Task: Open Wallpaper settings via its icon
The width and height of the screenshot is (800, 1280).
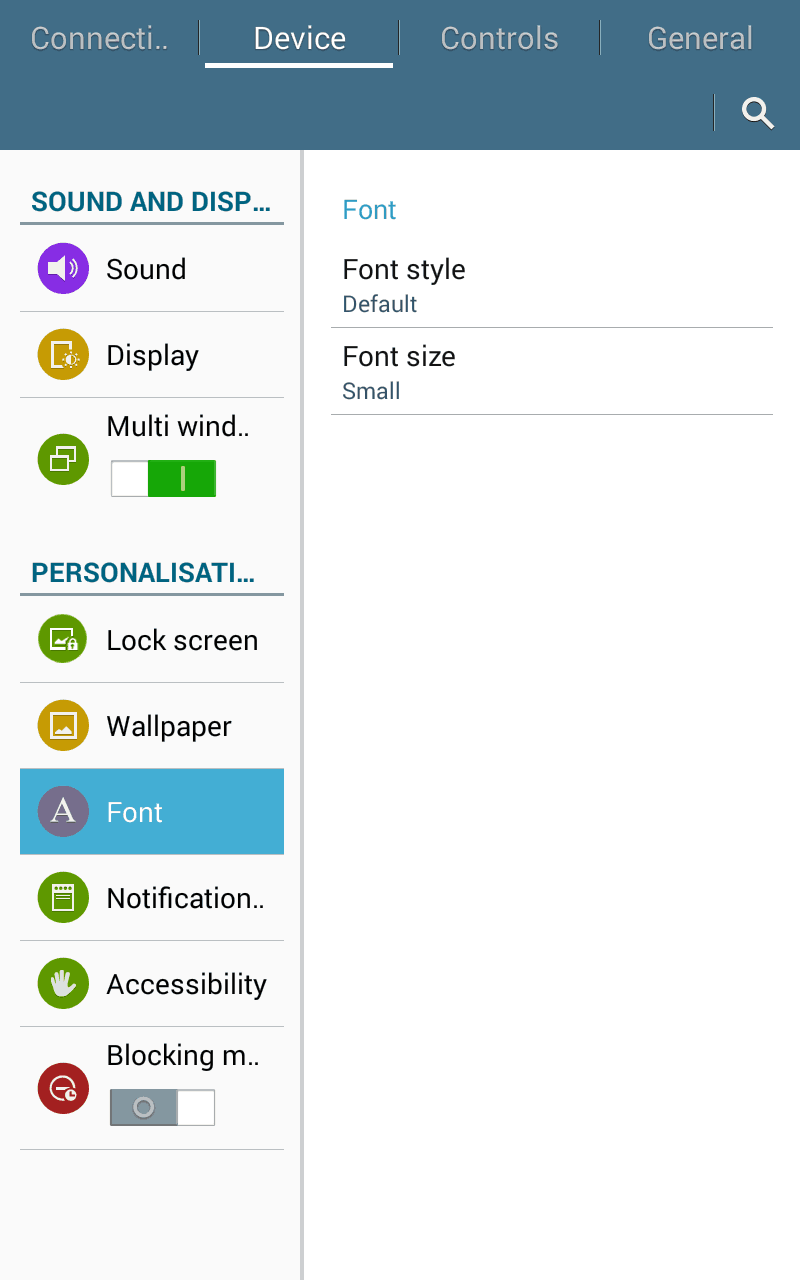Action: click(x=62, y=725)
